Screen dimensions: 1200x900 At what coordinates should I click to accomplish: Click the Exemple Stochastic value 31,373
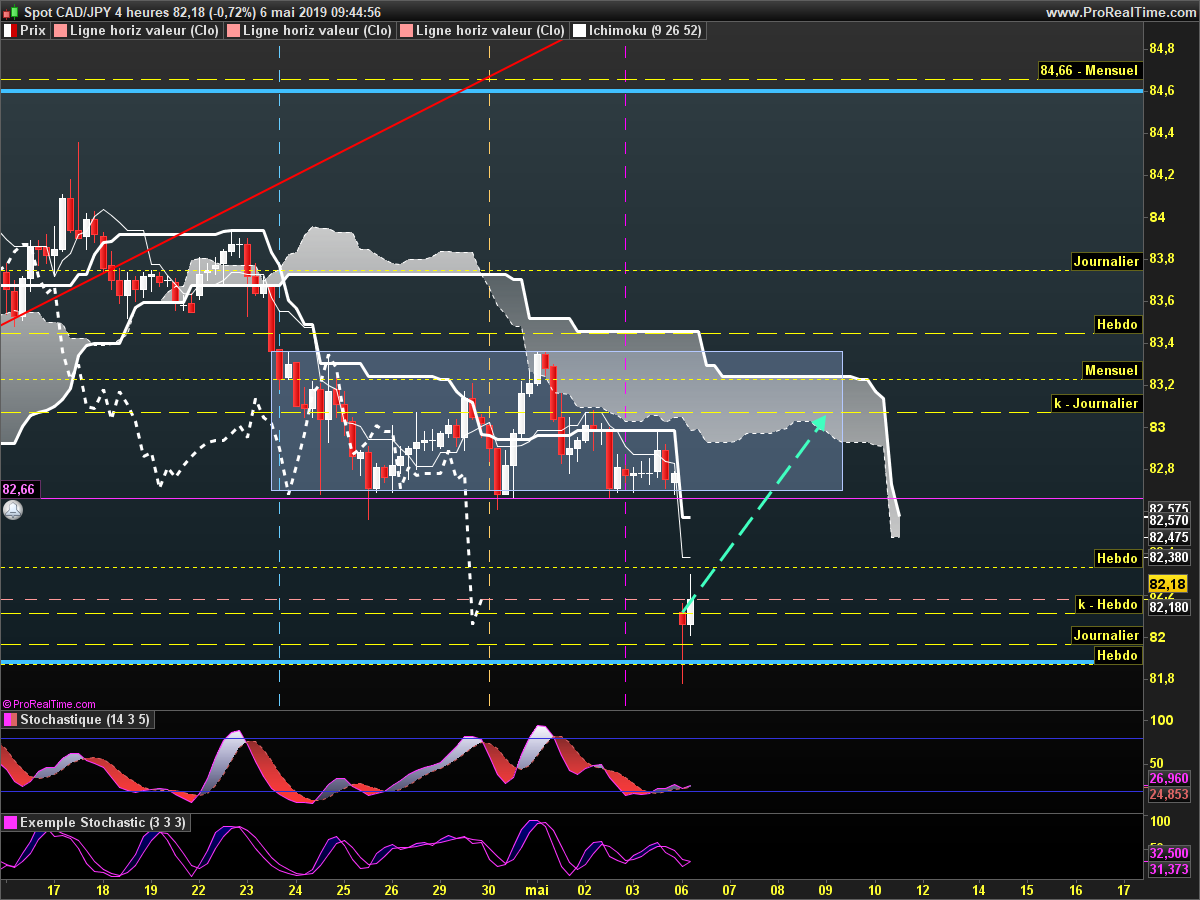[1169, 870]
